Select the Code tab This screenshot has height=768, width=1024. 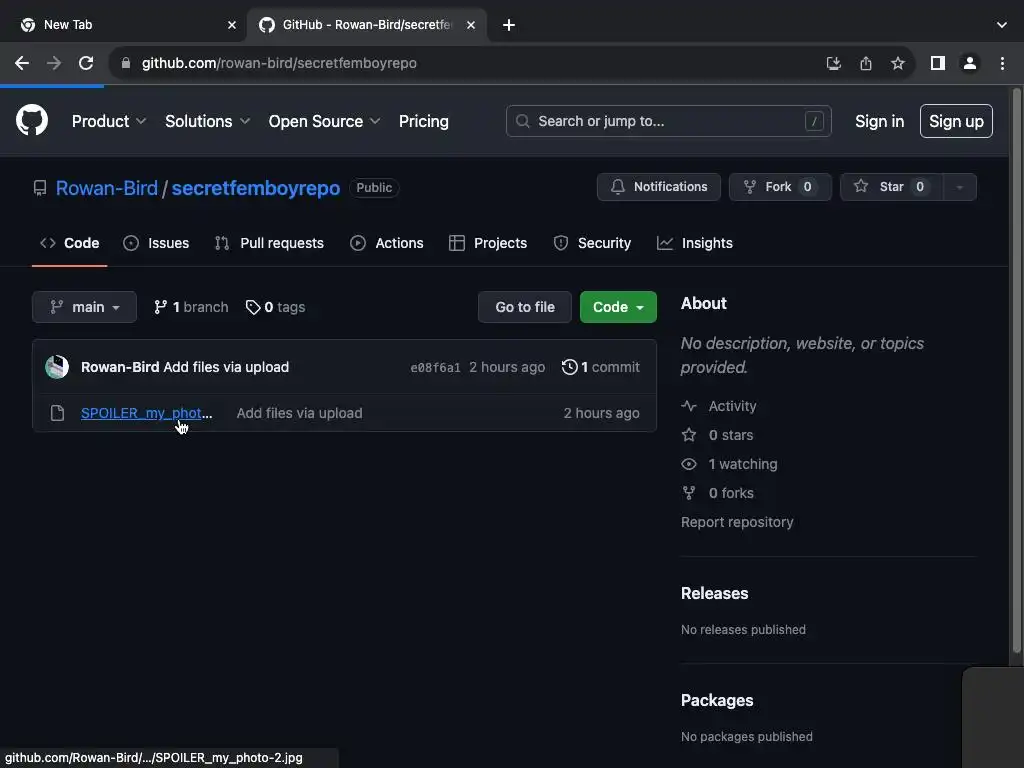click(69, 243)
